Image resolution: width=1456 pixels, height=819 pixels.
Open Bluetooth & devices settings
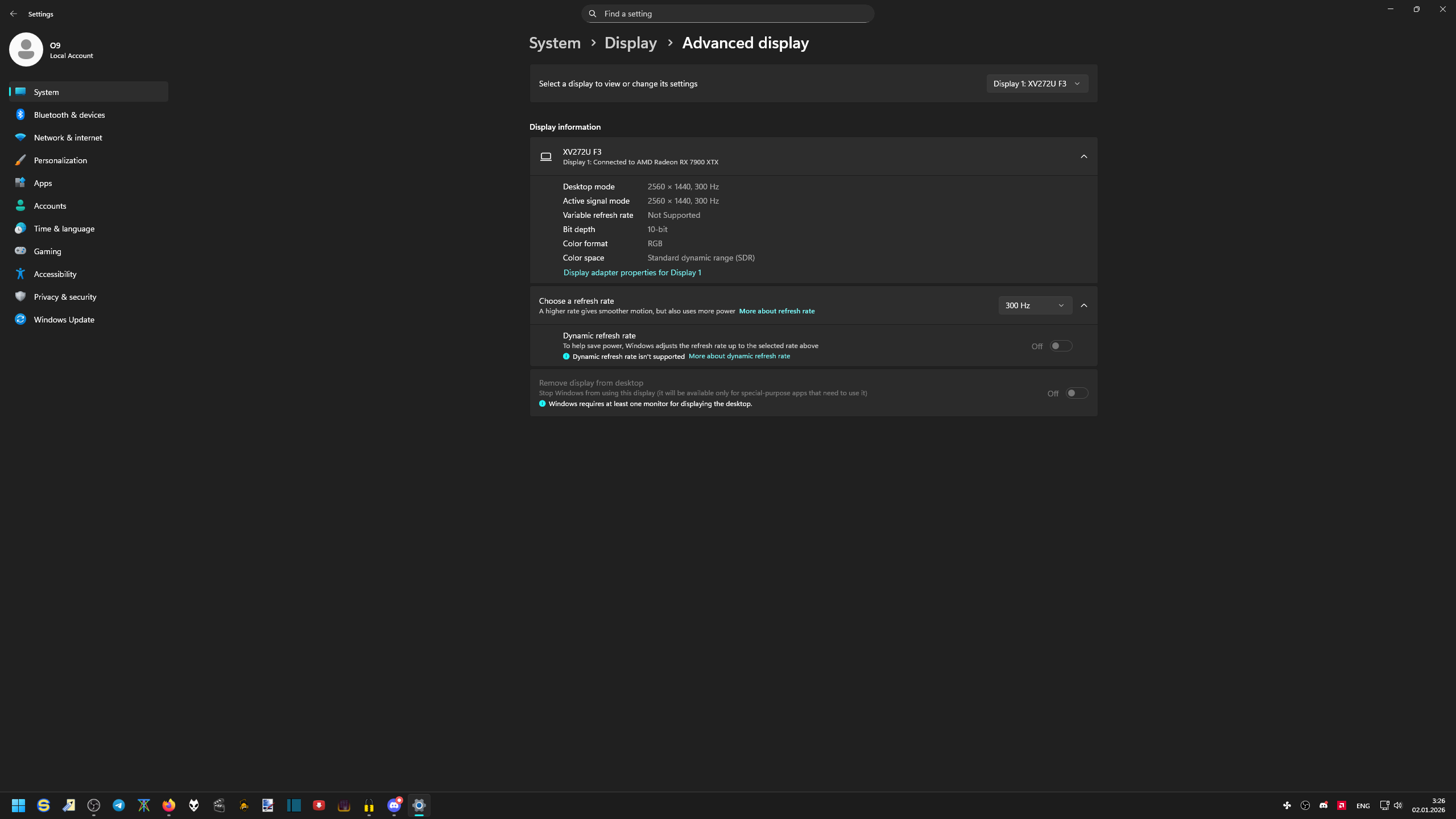68,114
